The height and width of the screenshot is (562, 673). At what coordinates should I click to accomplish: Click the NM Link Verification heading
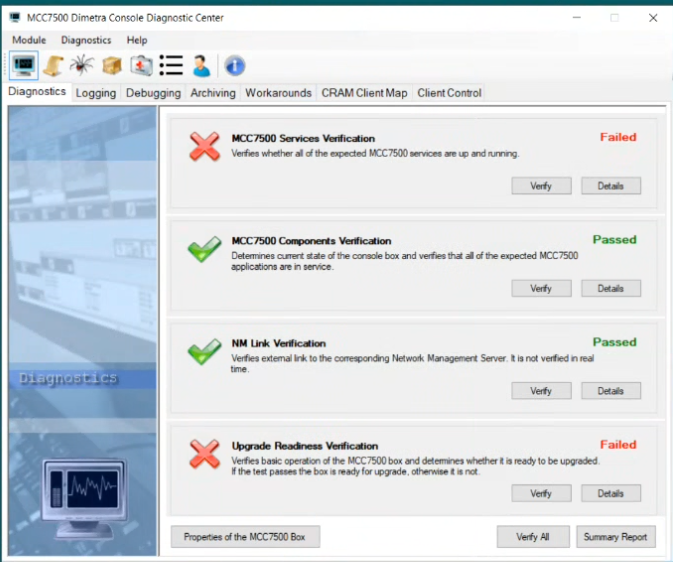[279, 343]
